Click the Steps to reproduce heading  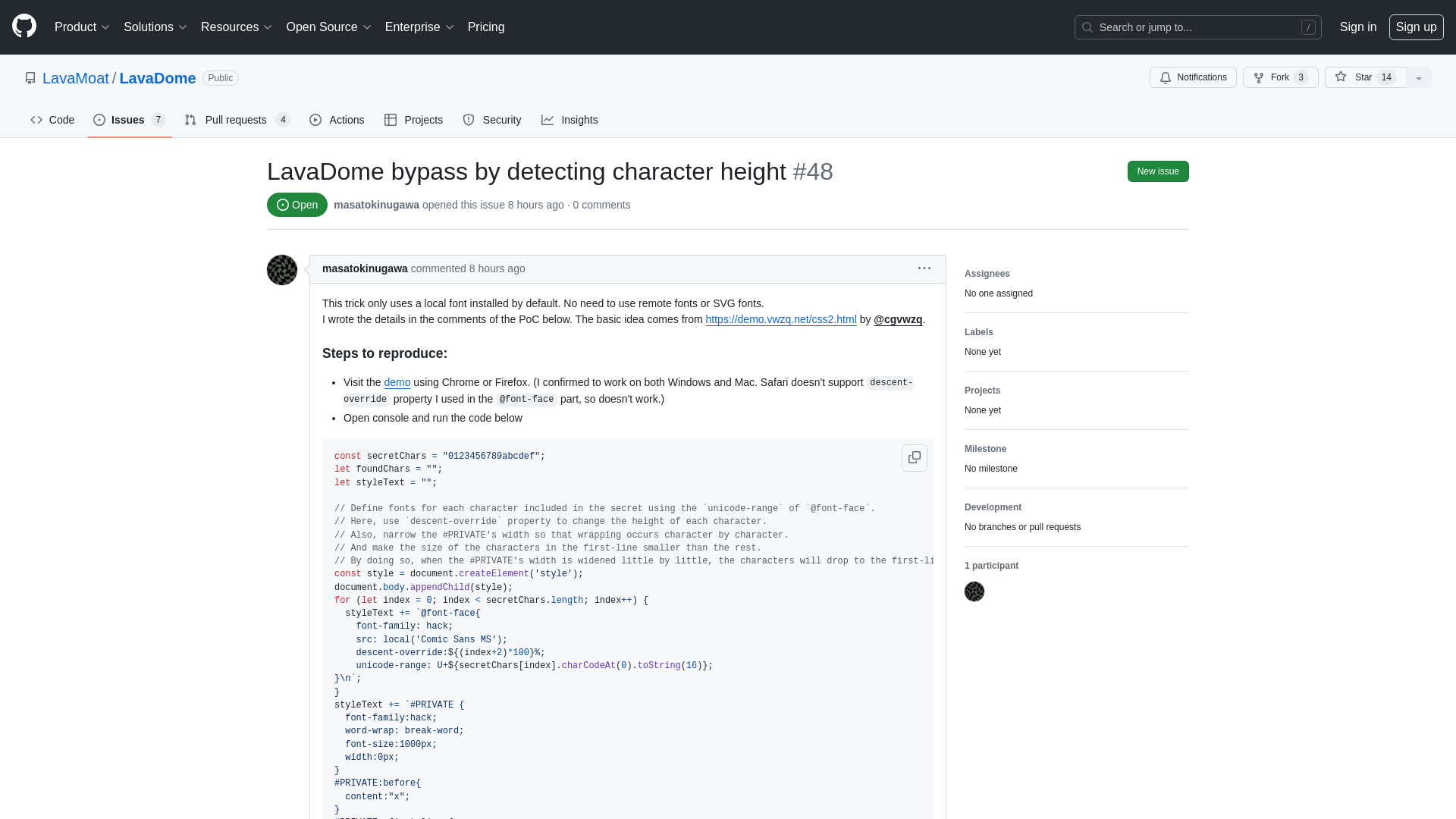[x=384, y=353]
